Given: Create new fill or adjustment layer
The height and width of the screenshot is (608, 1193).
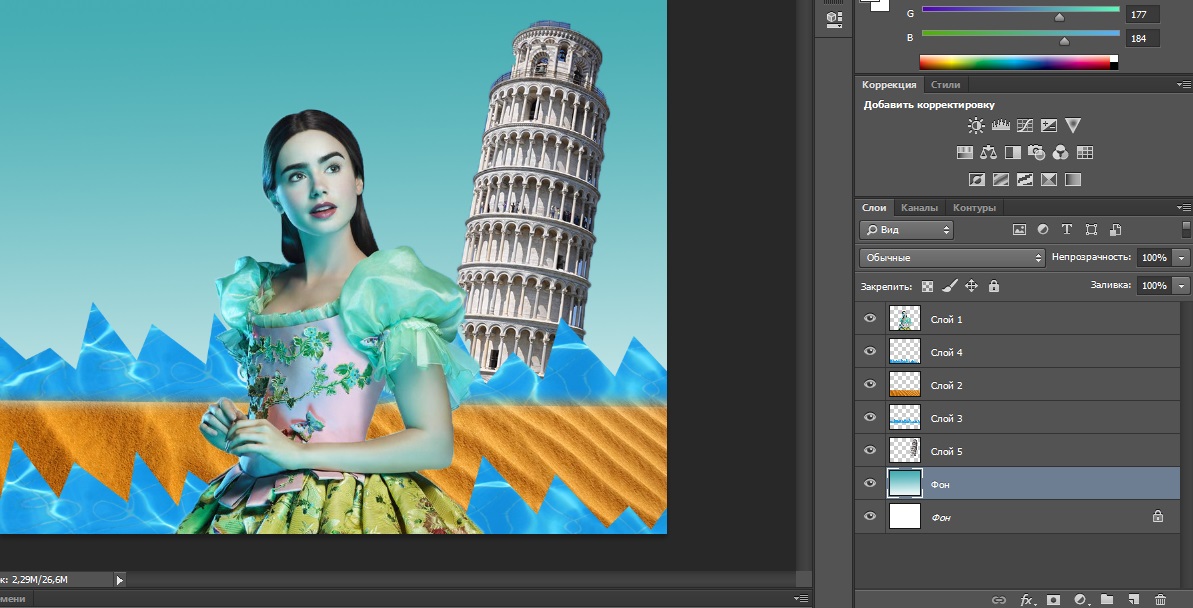Looking at the screenshot, I should pos(1080,600).
